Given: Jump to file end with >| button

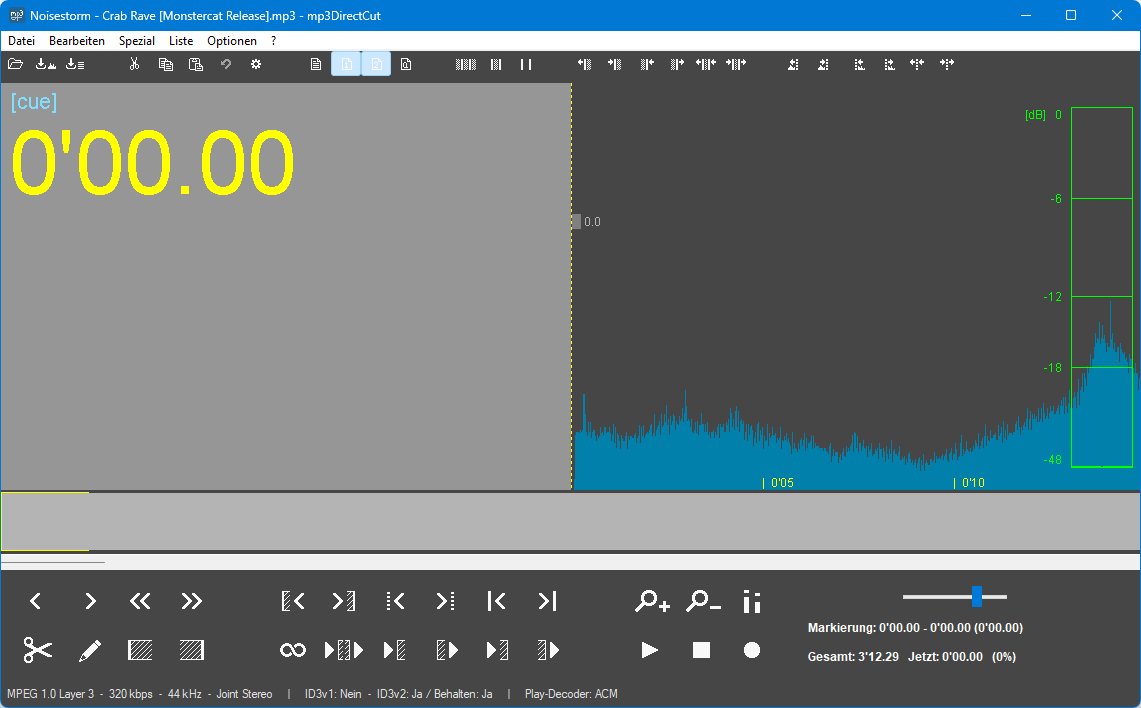Looking at the screenshot, I should pyautogui.click(x=547, y=601).
